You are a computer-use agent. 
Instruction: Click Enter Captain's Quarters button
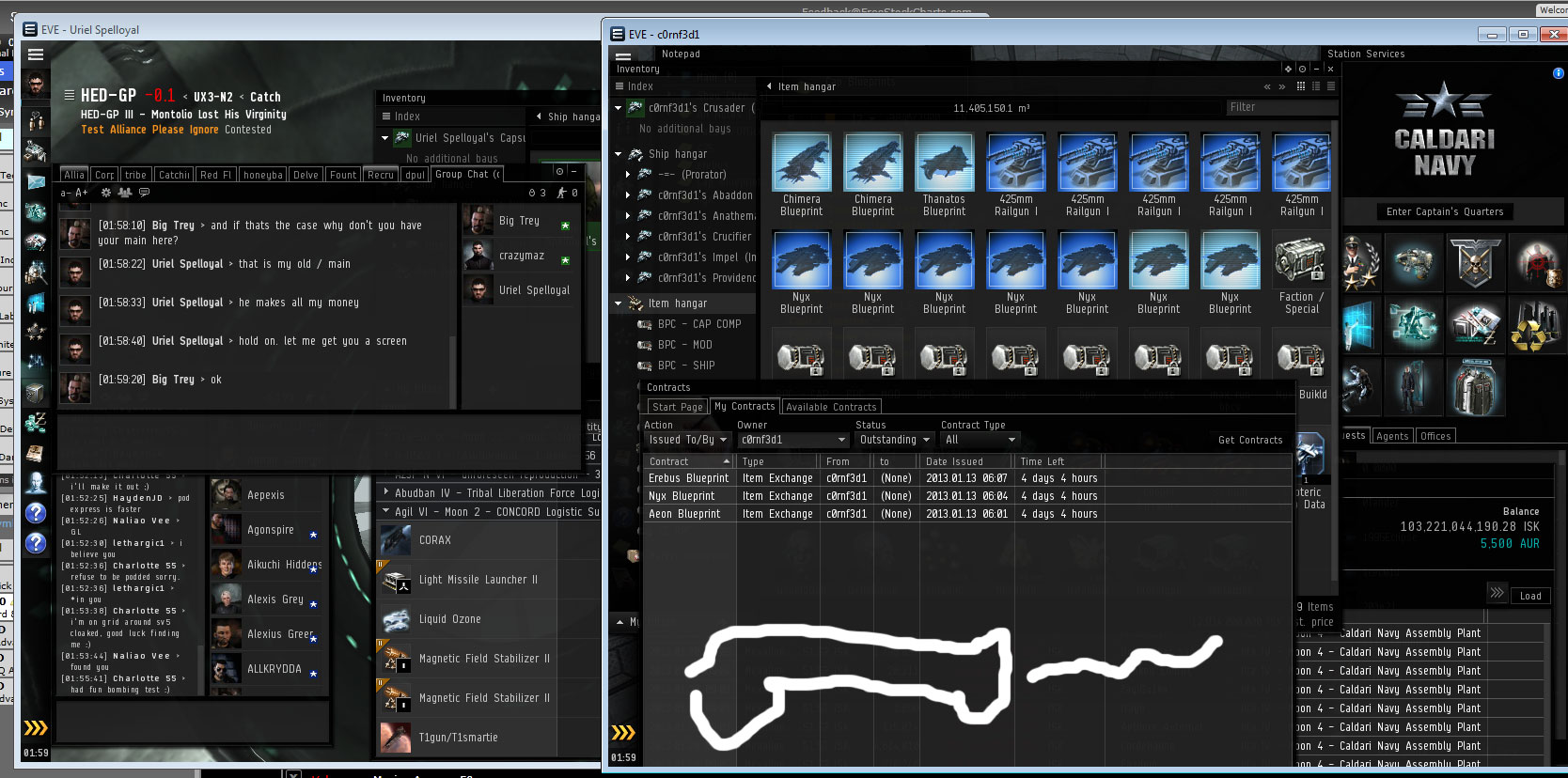click(1445, 211)
